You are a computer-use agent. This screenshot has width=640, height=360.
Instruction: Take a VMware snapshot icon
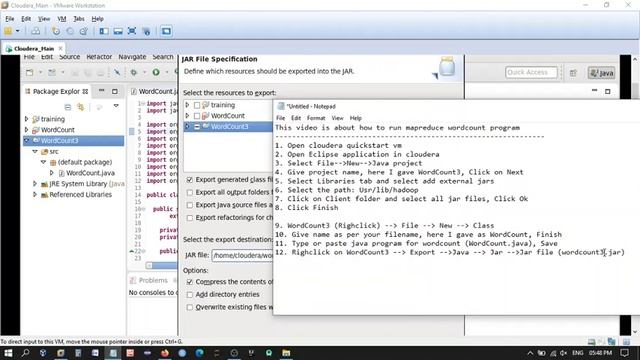(56, 31)
